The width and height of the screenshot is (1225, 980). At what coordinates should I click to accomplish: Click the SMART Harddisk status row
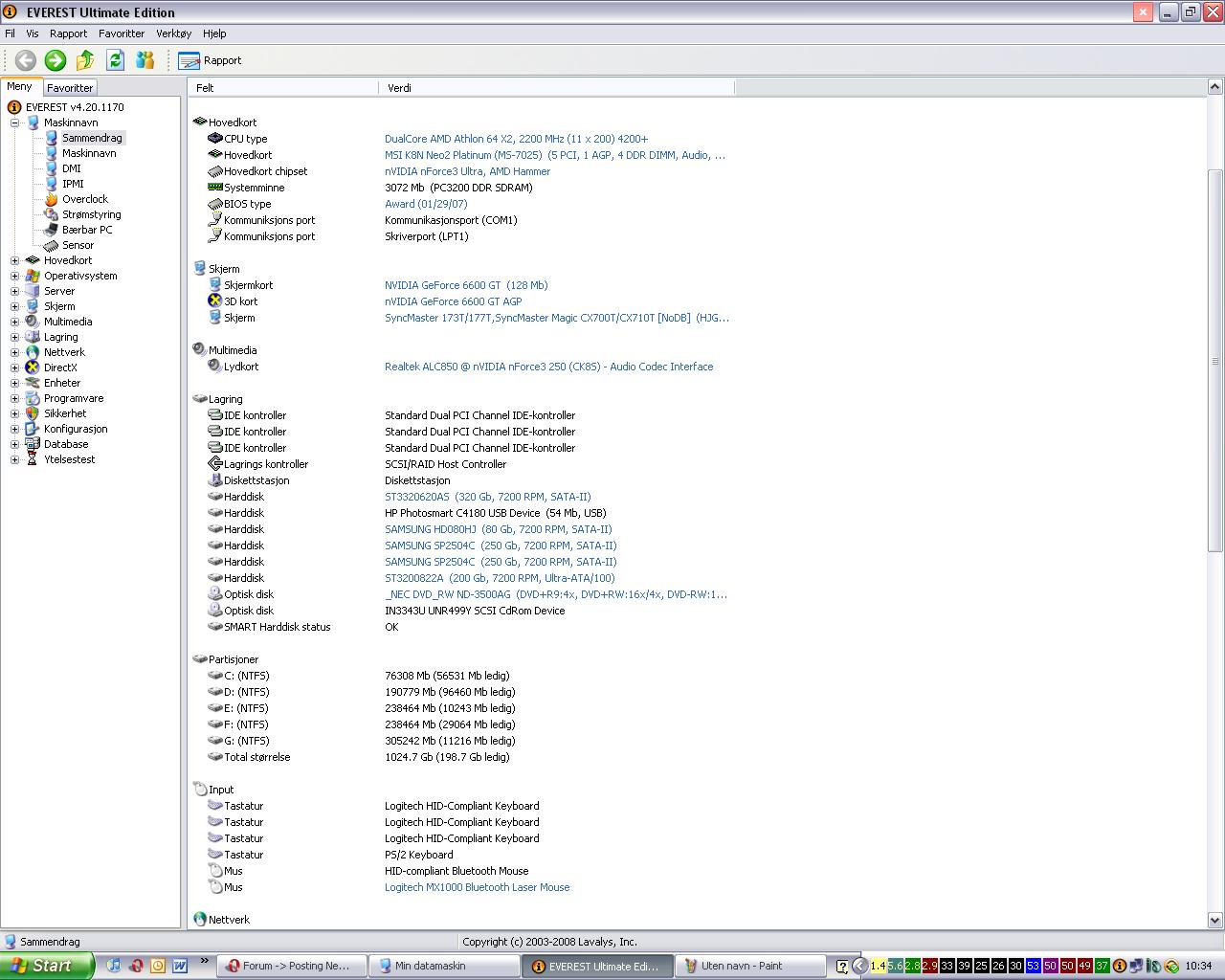tap(459, 627)
